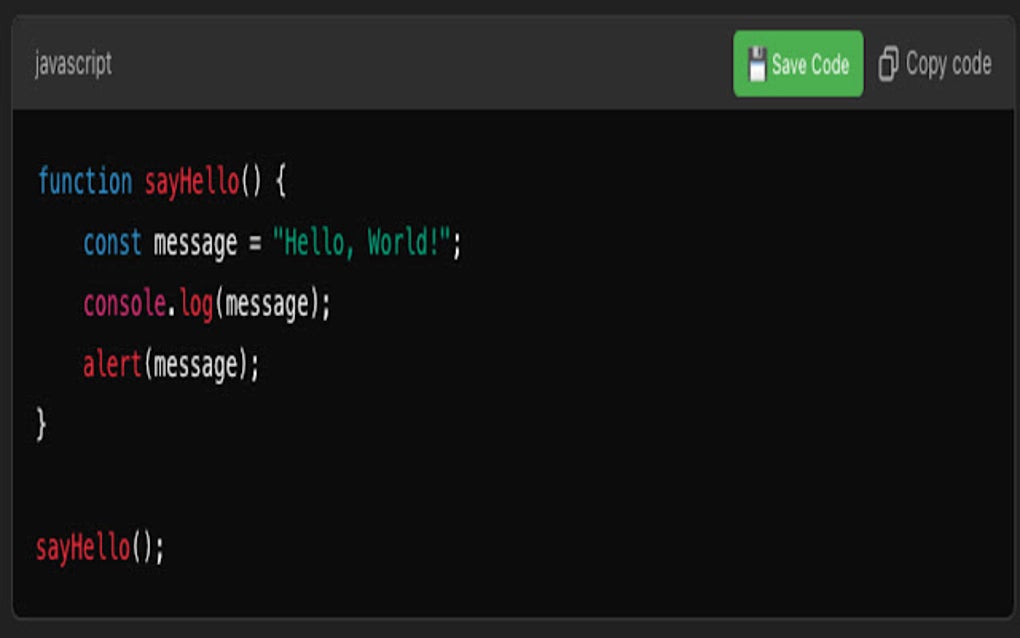Click the blue const keyword

click(x=110, y=240)
